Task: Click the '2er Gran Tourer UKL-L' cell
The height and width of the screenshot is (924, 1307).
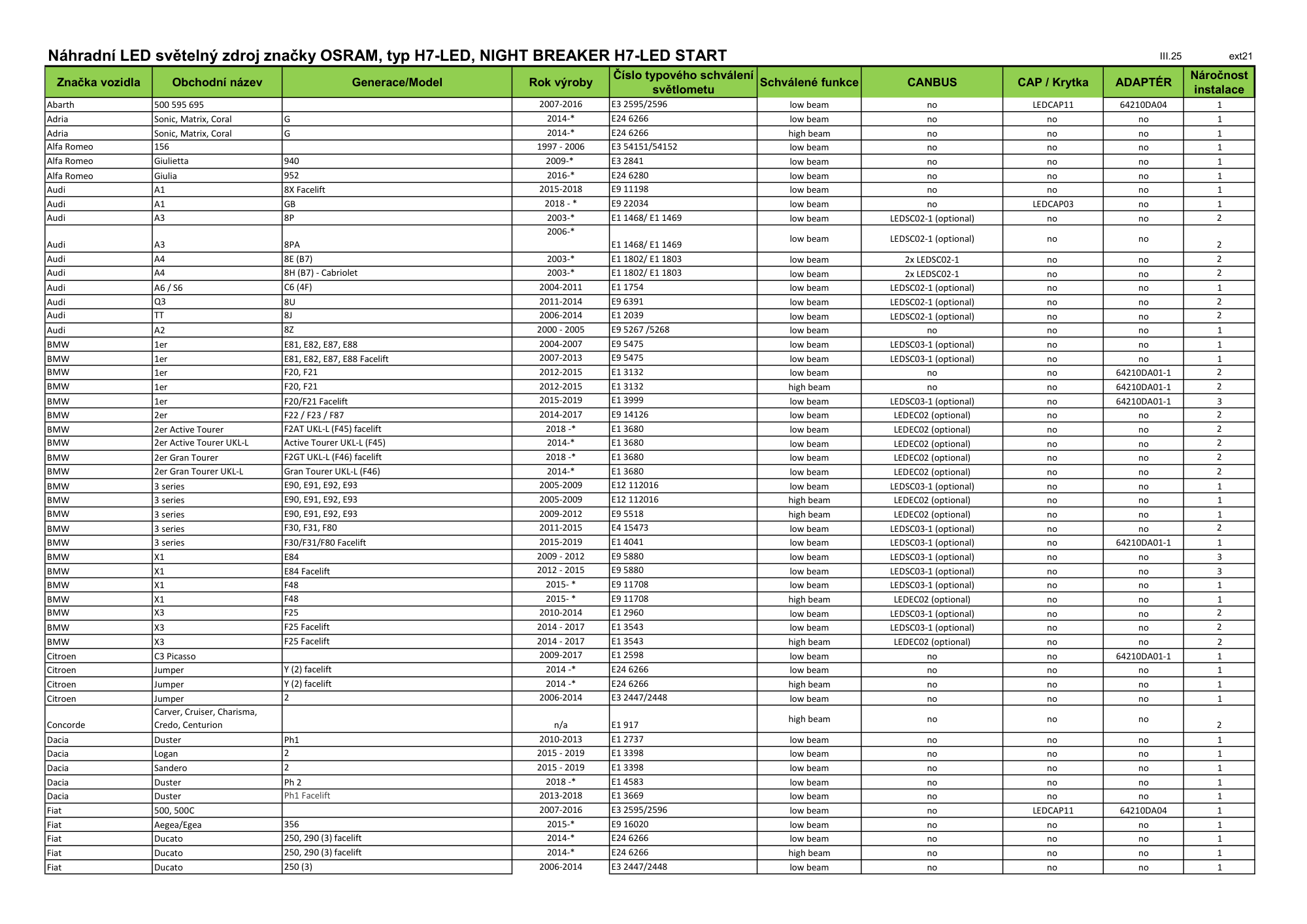Action: 217,472
